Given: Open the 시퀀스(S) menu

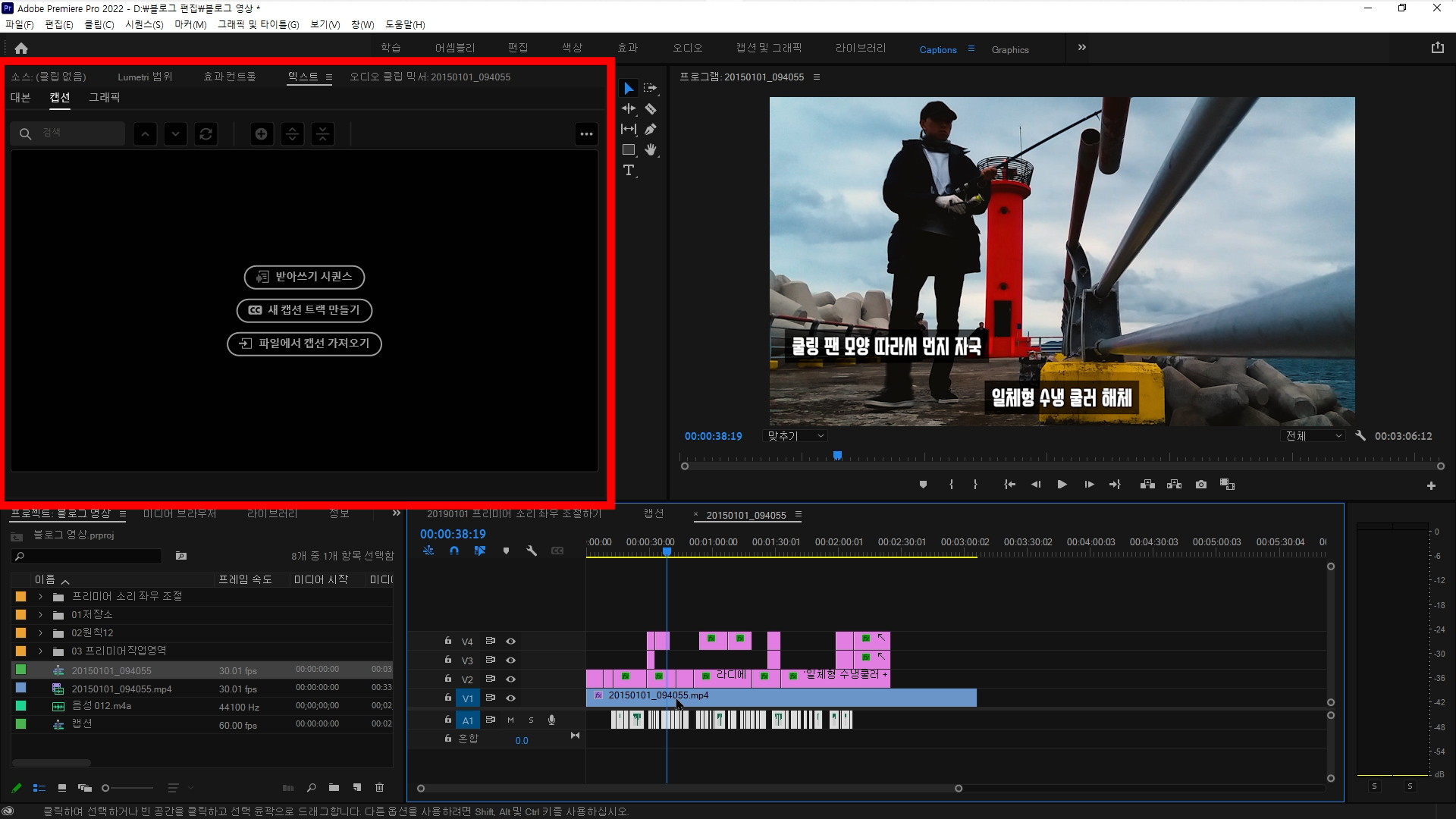Looking at the screenshot, I should [x=144, y=25].
